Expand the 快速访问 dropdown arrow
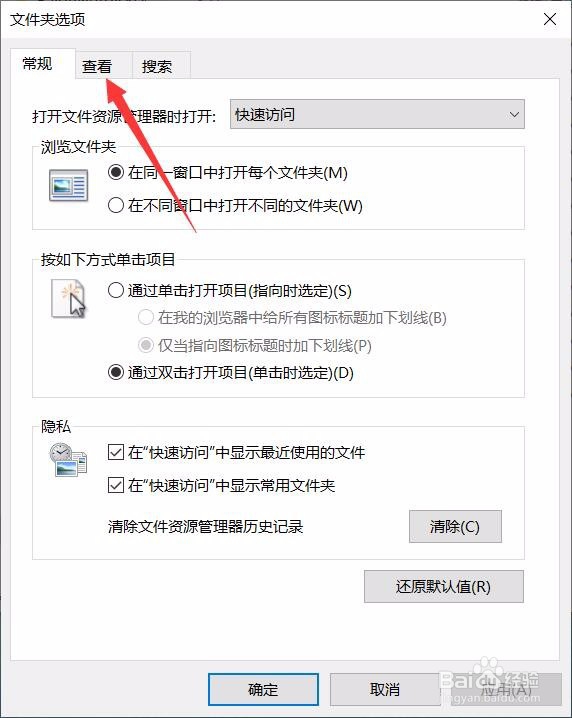Image resolution: width=572 pixels, height=718 pixels. (x=514, y=114)
